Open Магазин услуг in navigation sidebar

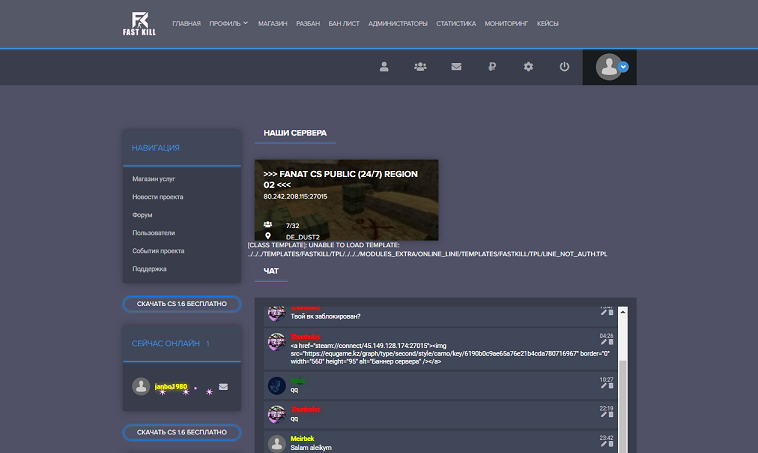[x=153, y=179]
